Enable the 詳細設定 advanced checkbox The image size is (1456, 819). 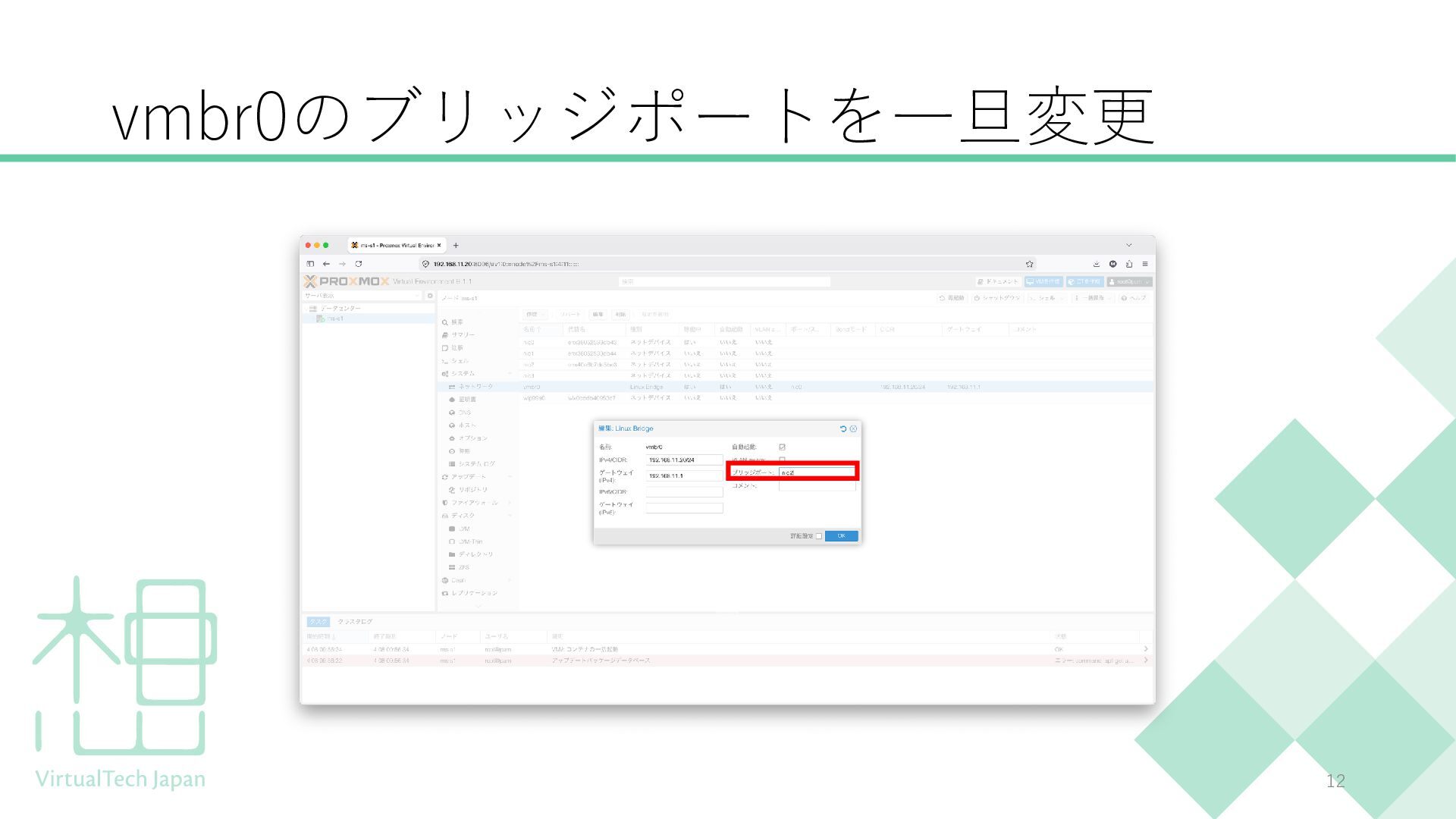(818, 536)
